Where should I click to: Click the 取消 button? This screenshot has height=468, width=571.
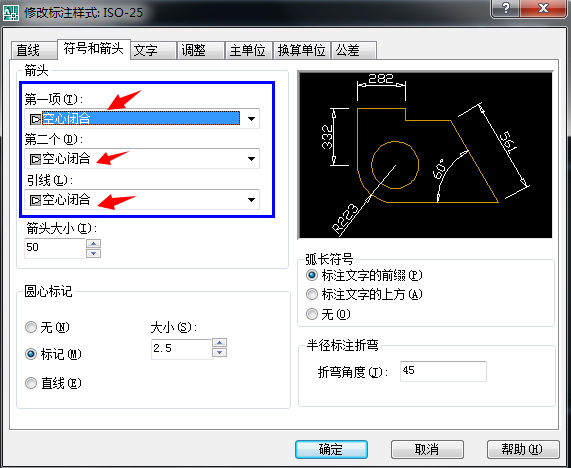pos(427,449)
